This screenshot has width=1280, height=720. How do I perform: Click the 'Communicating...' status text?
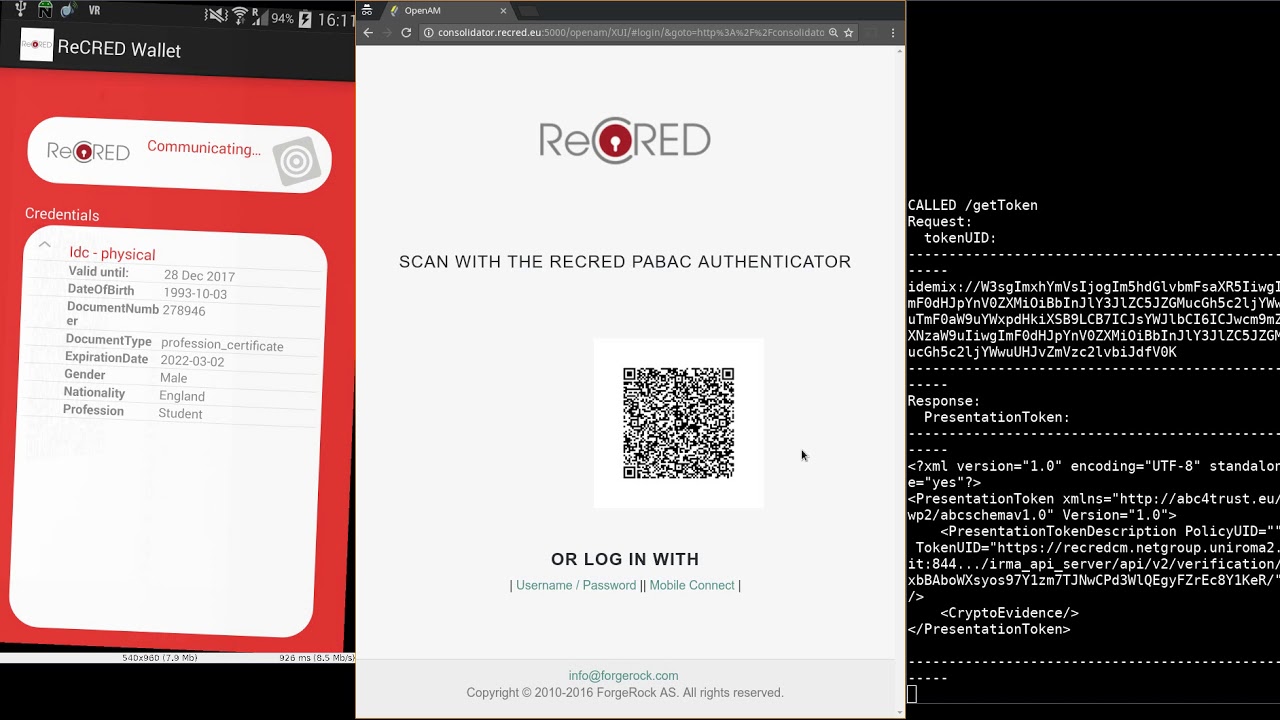204,148
